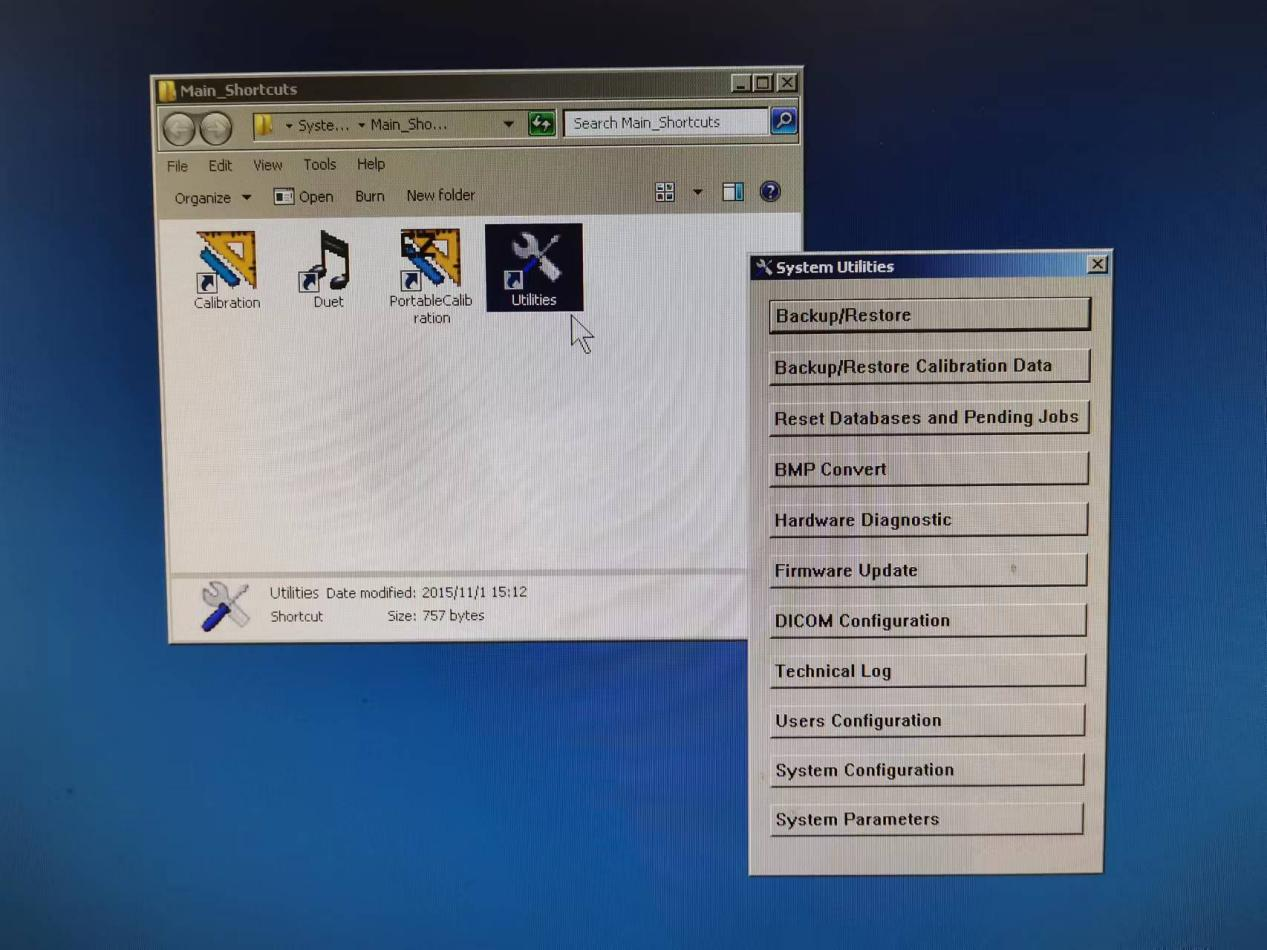The width and height of the screenshot is (1267, 950).
Task: Click the Change your view icon
Action: 665,192
